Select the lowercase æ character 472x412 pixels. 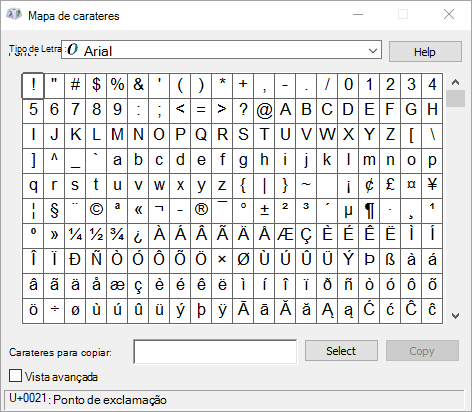point(117,286)
